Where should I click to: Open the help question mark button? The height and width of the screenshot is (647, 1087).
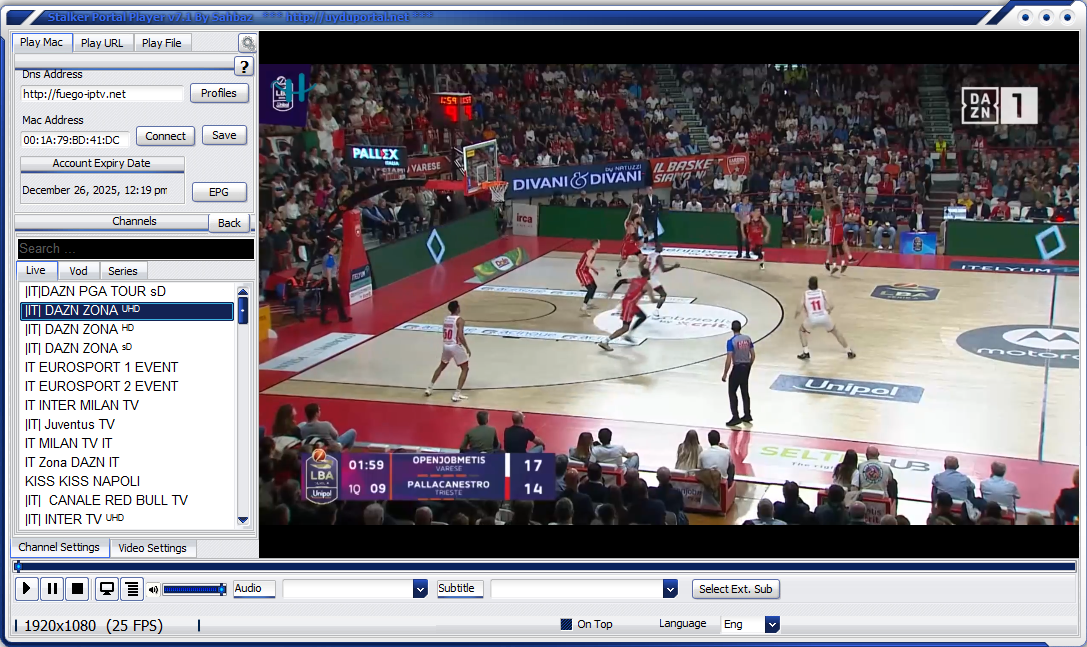tap(243, 67)
